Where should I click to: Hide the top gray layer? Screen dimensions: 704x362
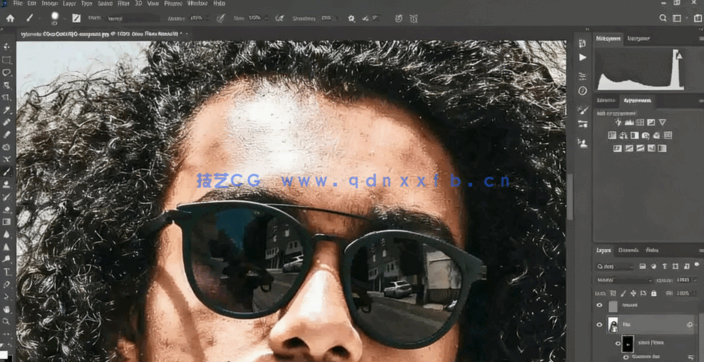click(599, 305)
